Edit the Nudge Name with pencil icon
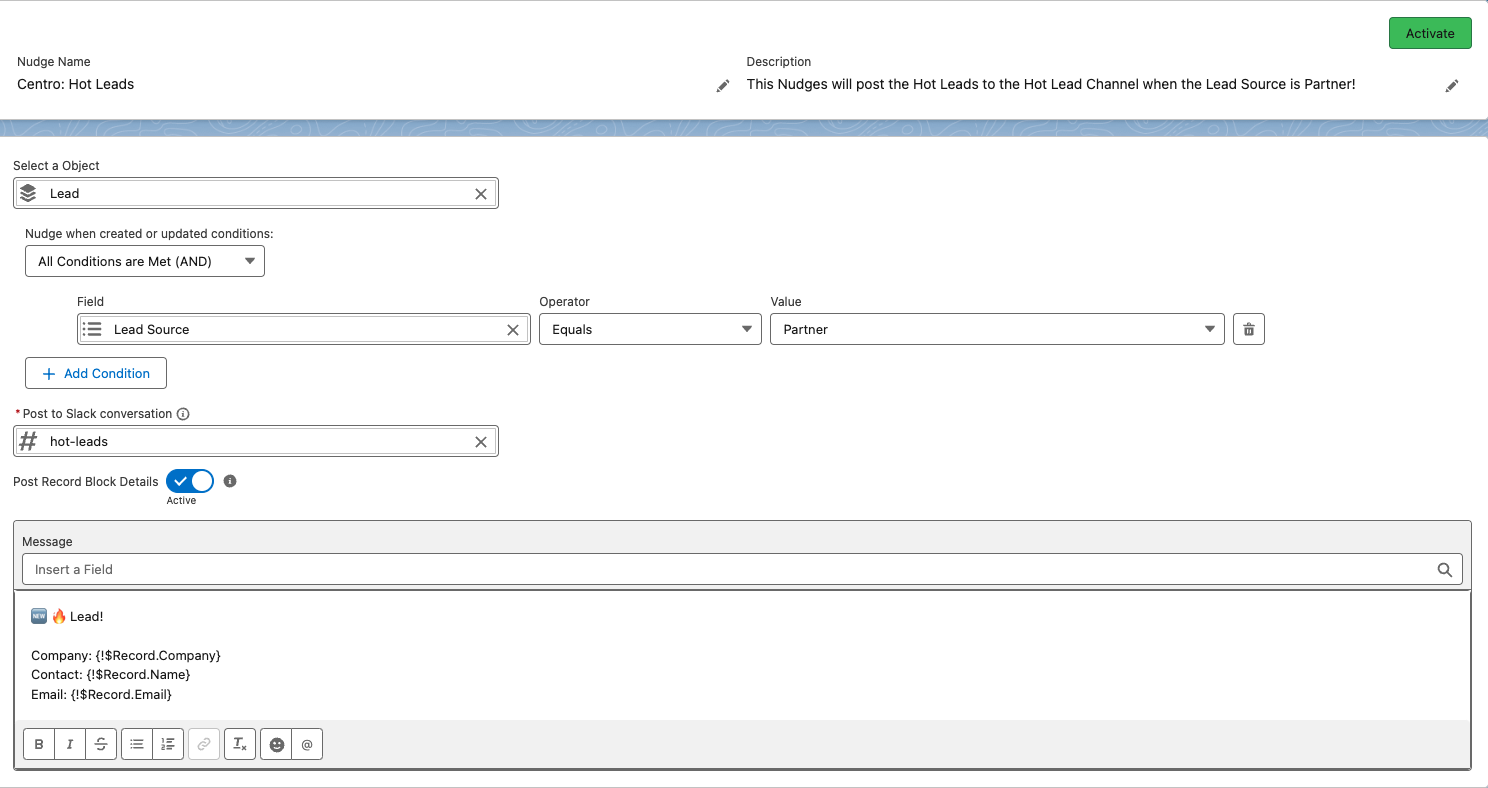The height and width of the screenshot is (788, 1488). [x=723, y=86]
